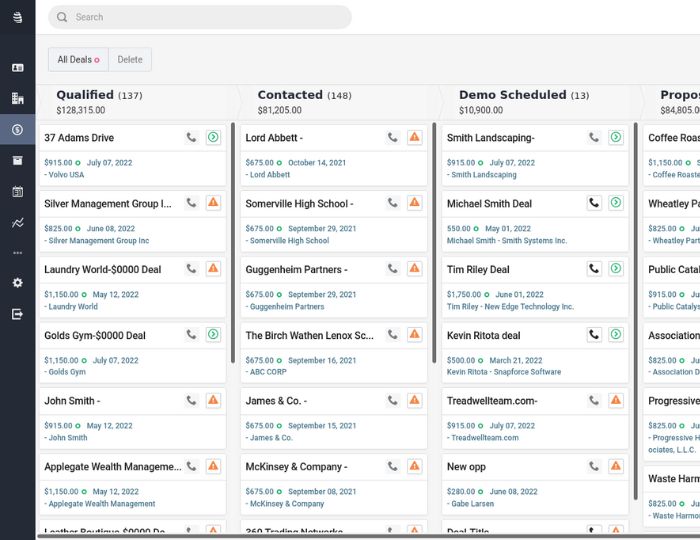Click the Delete button
This screenshot has height=540, width=700.
pyautogui.click(x=130, y=60)
